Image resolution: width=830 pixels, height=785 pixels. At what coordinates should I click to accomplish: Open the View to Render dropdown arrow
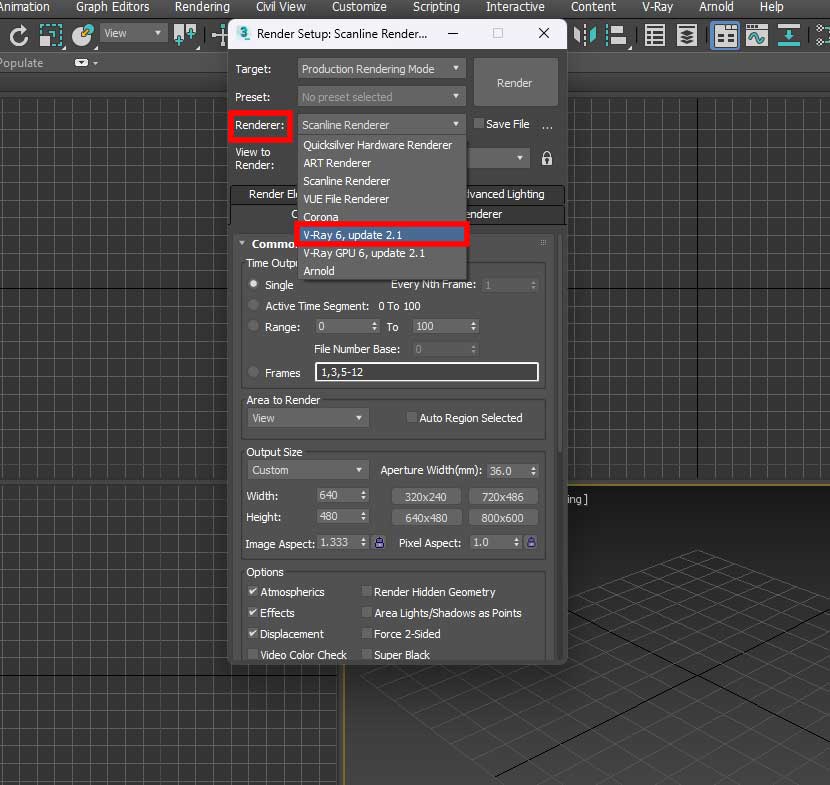519,158
